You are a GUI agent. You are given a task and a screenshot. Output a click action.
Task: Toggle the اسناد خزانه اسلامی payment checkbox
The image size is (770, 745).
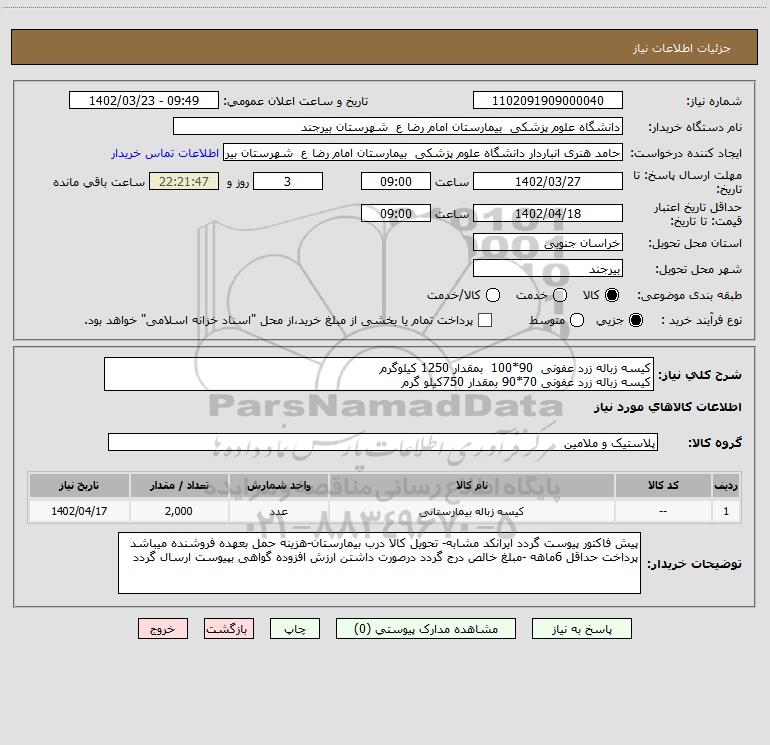point(485,320)
